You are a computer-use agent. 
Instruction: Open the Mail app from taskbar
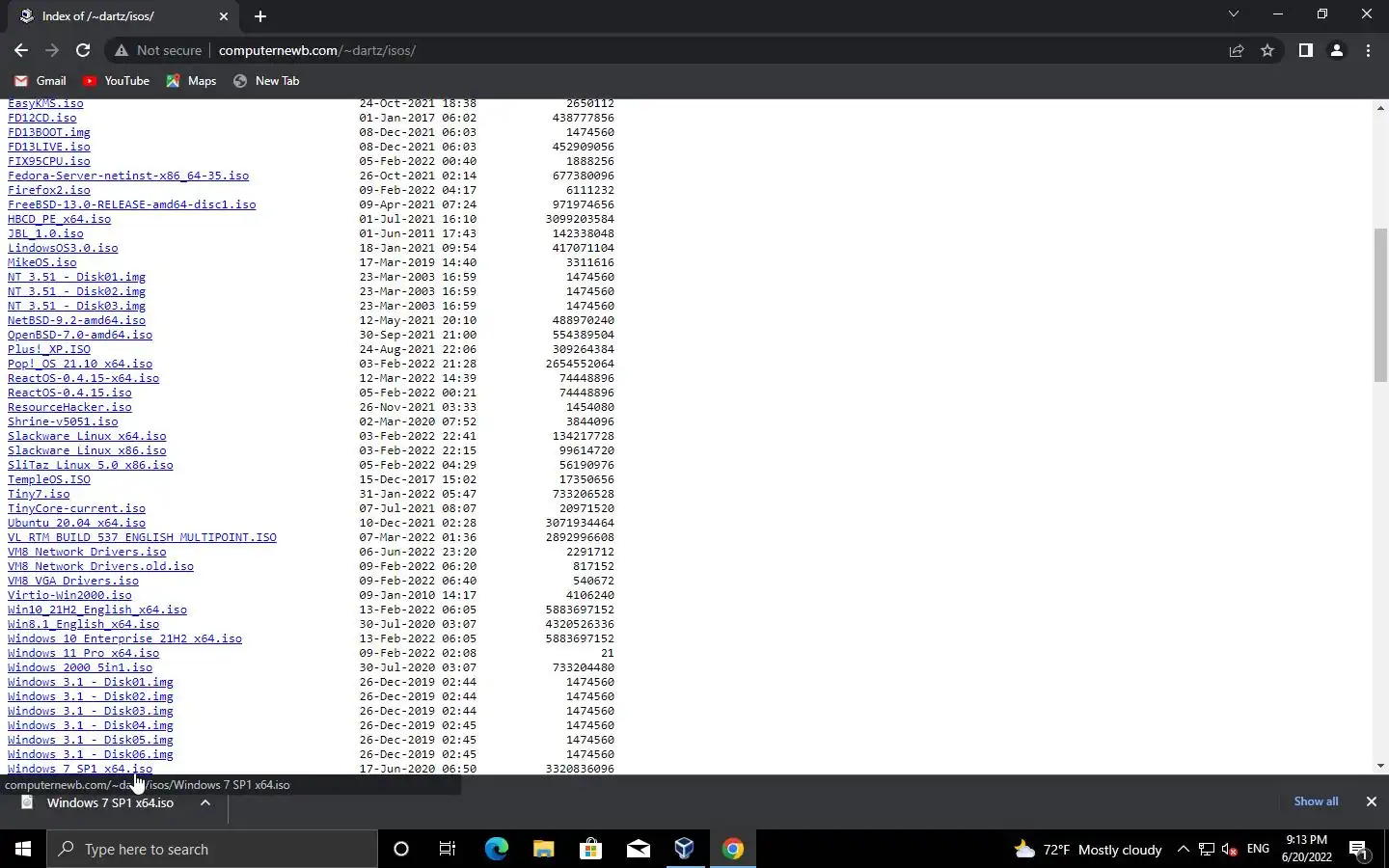click(638, 849)
